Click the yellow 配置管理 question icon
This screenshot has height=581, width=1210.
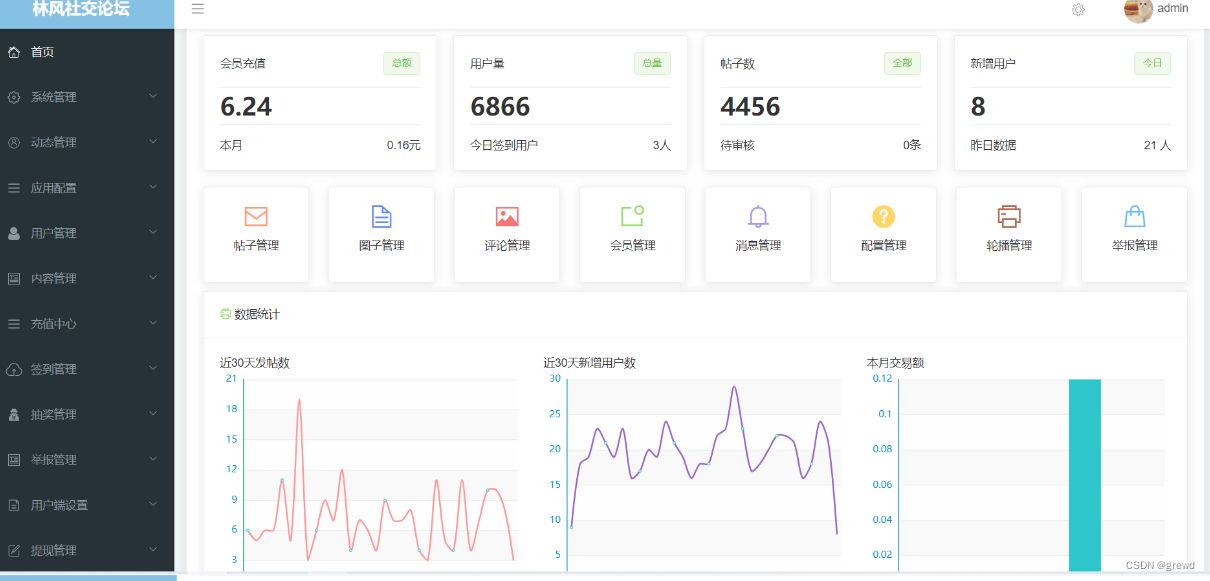(883, 216)
